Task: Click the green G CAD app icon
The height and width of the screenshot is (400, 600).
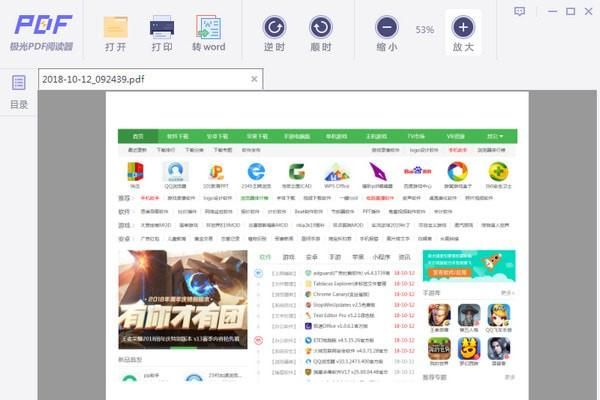Action: (297, 171)
